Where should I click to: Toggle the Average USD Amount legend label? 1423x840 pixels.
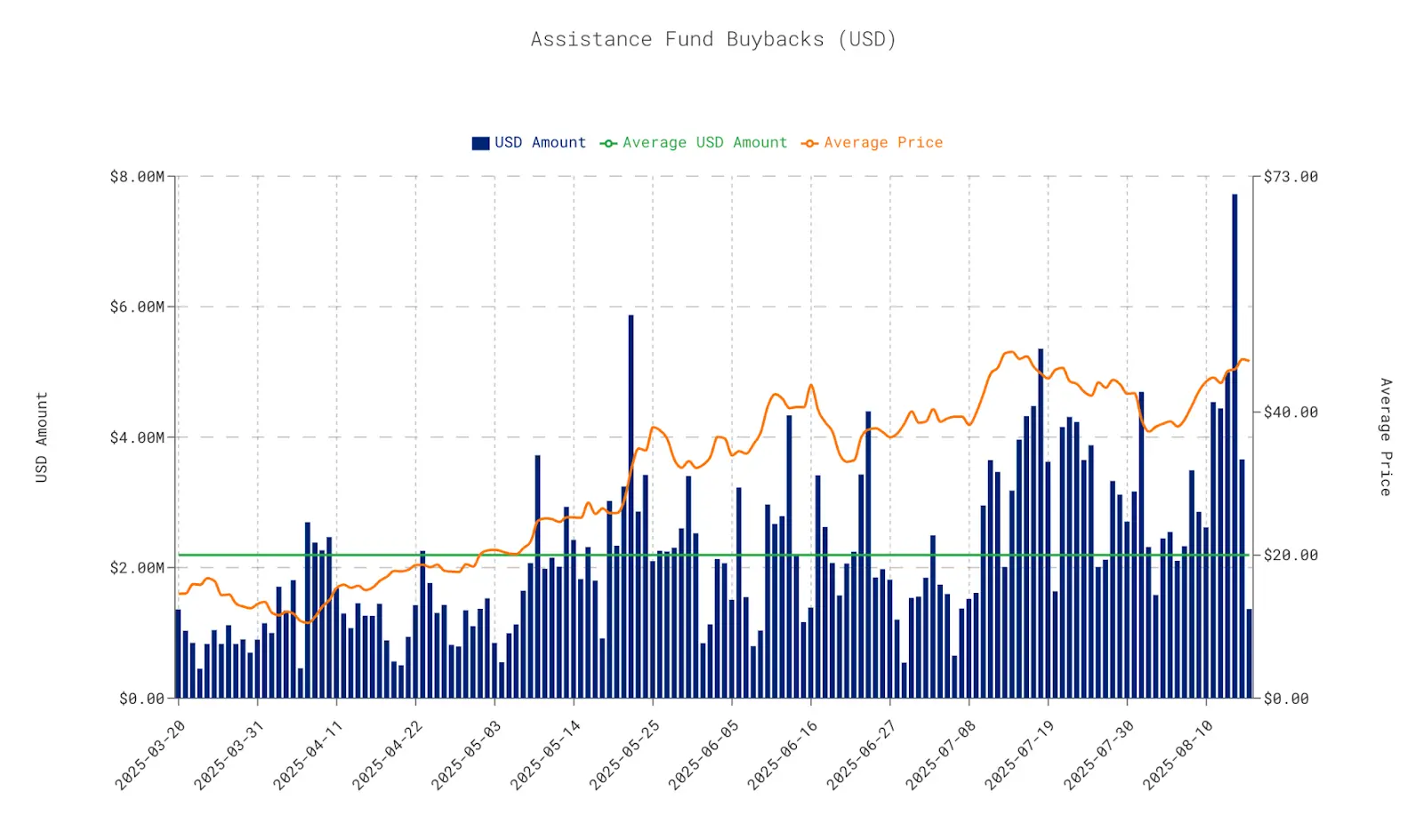click(704, 142)
